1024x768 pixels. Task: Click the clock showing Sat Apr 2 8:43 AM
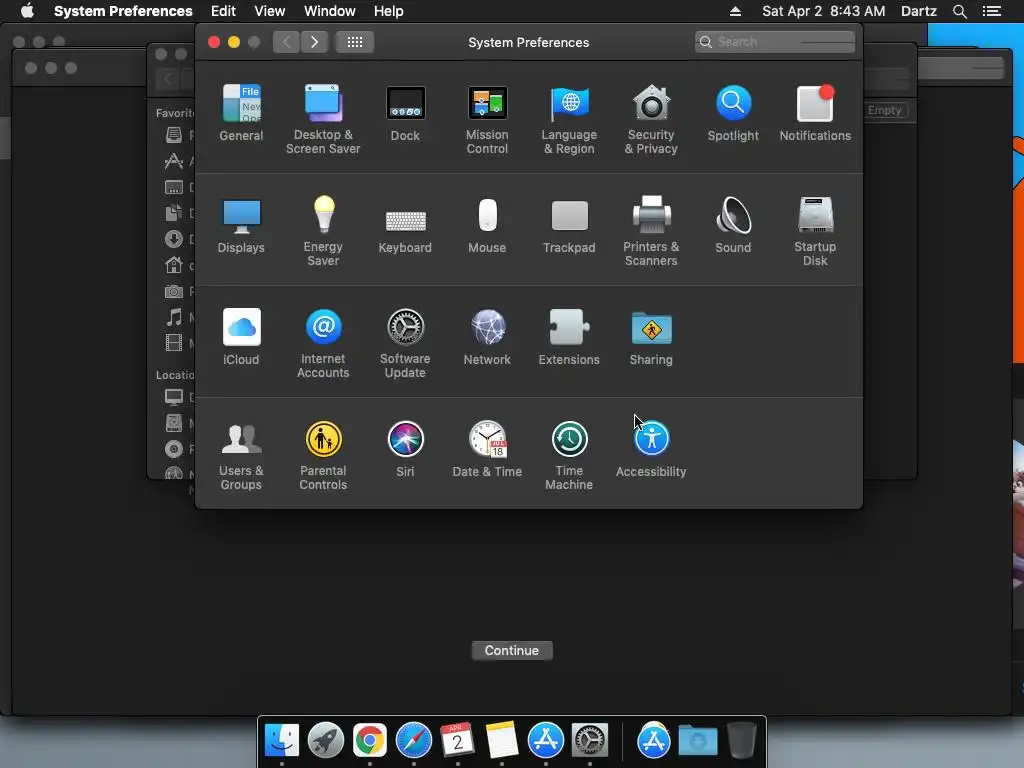tap(824, 11)
